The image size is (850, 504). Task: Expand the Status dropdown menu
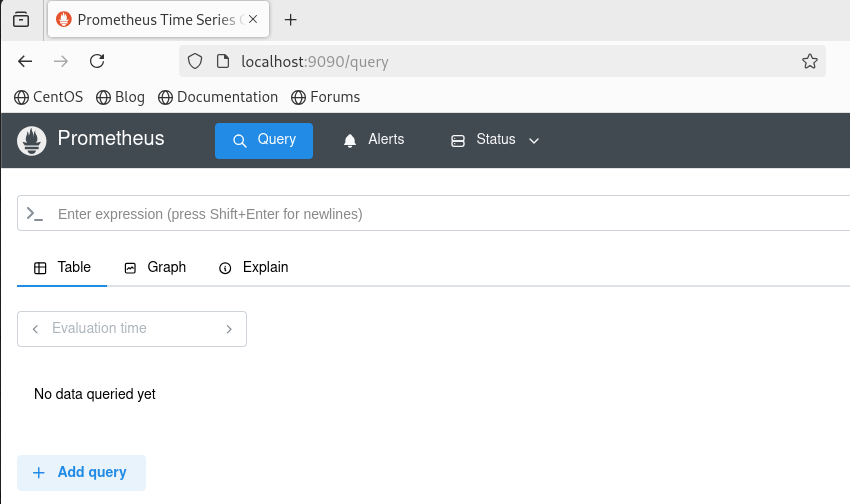[494, 140]
